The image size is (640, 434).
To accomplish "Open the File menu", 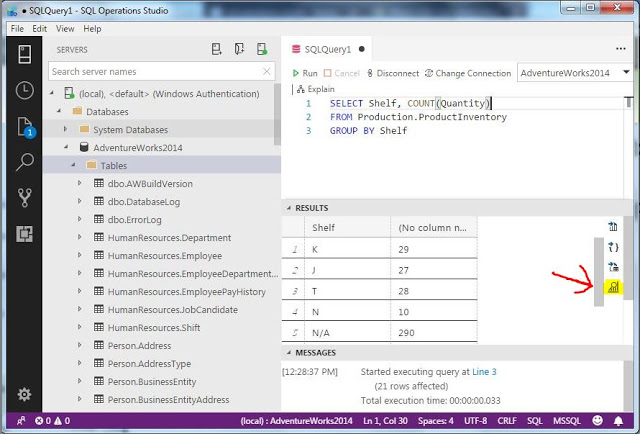I will click(x=17, y=29).
